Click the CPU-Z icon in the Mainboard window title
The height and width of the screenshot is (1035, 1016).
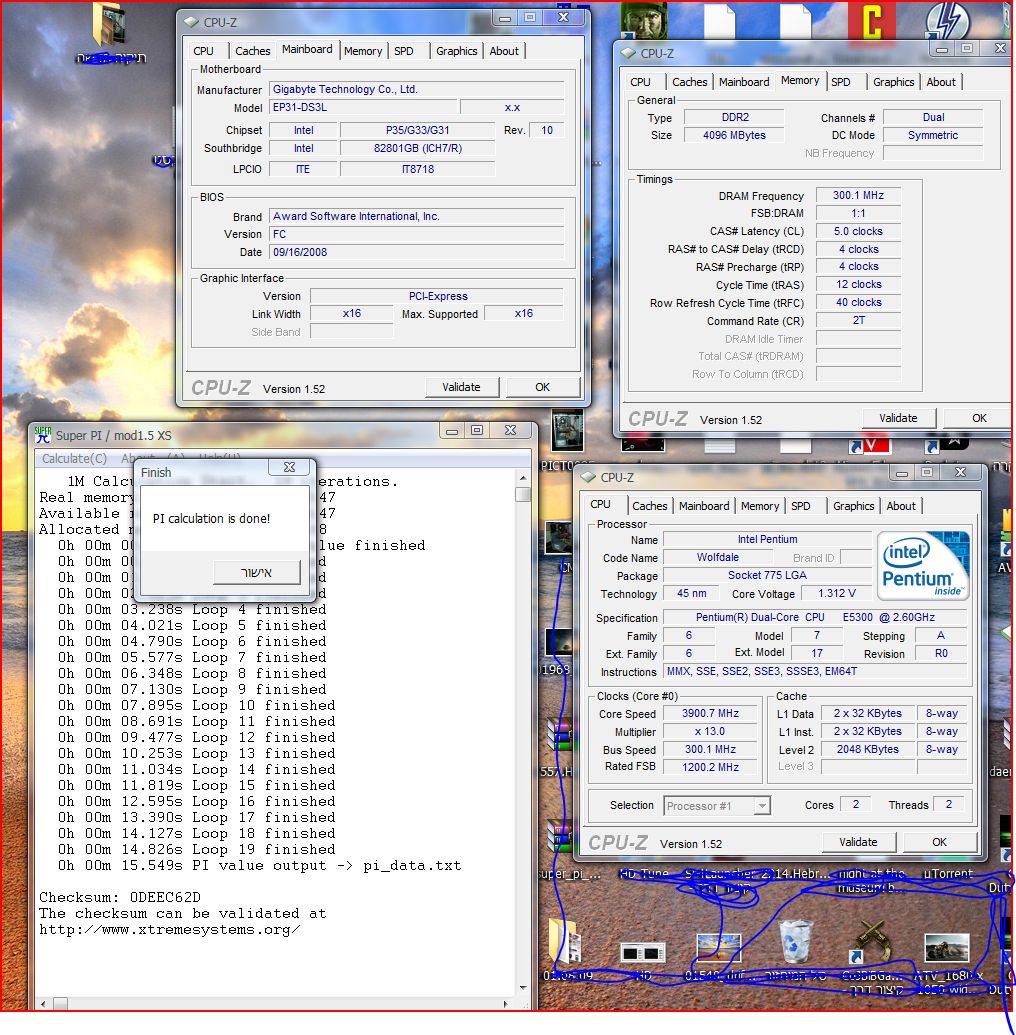pyautogui.click(x=191, y=22)
